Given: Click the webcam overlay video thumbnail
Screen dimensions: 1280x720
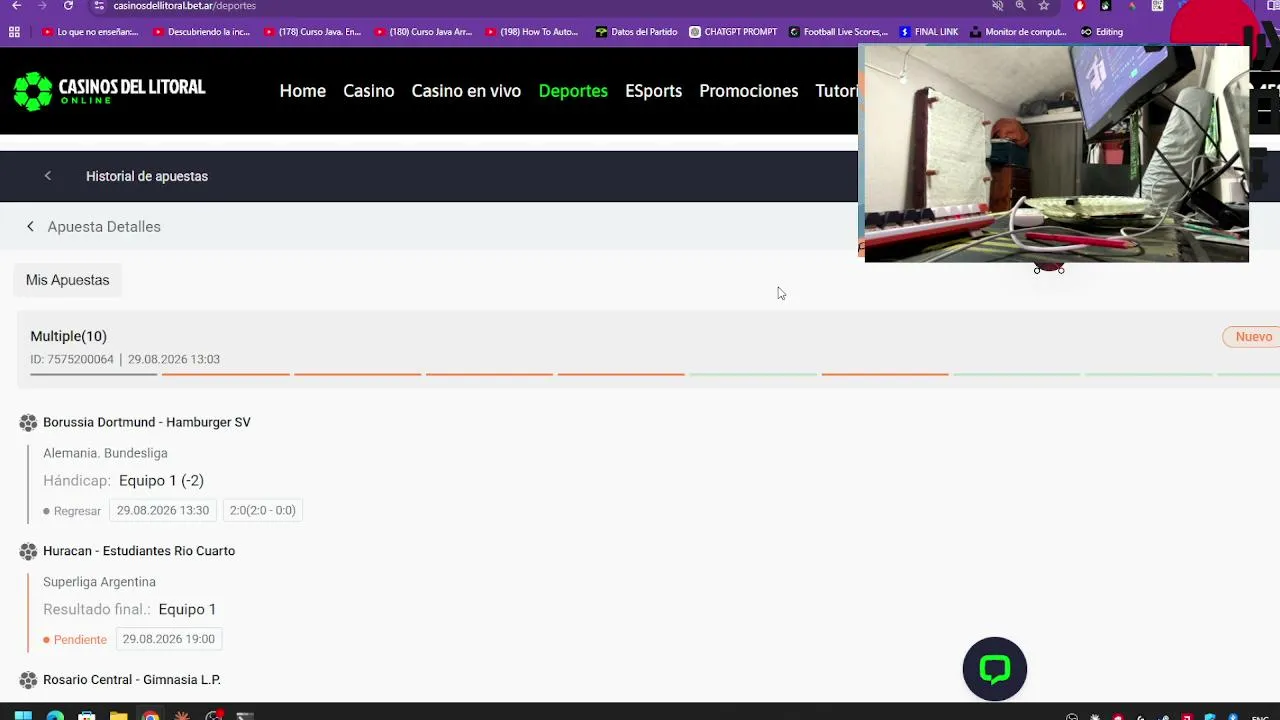Looking at the screenshot, I should (x=1056, y=154).
